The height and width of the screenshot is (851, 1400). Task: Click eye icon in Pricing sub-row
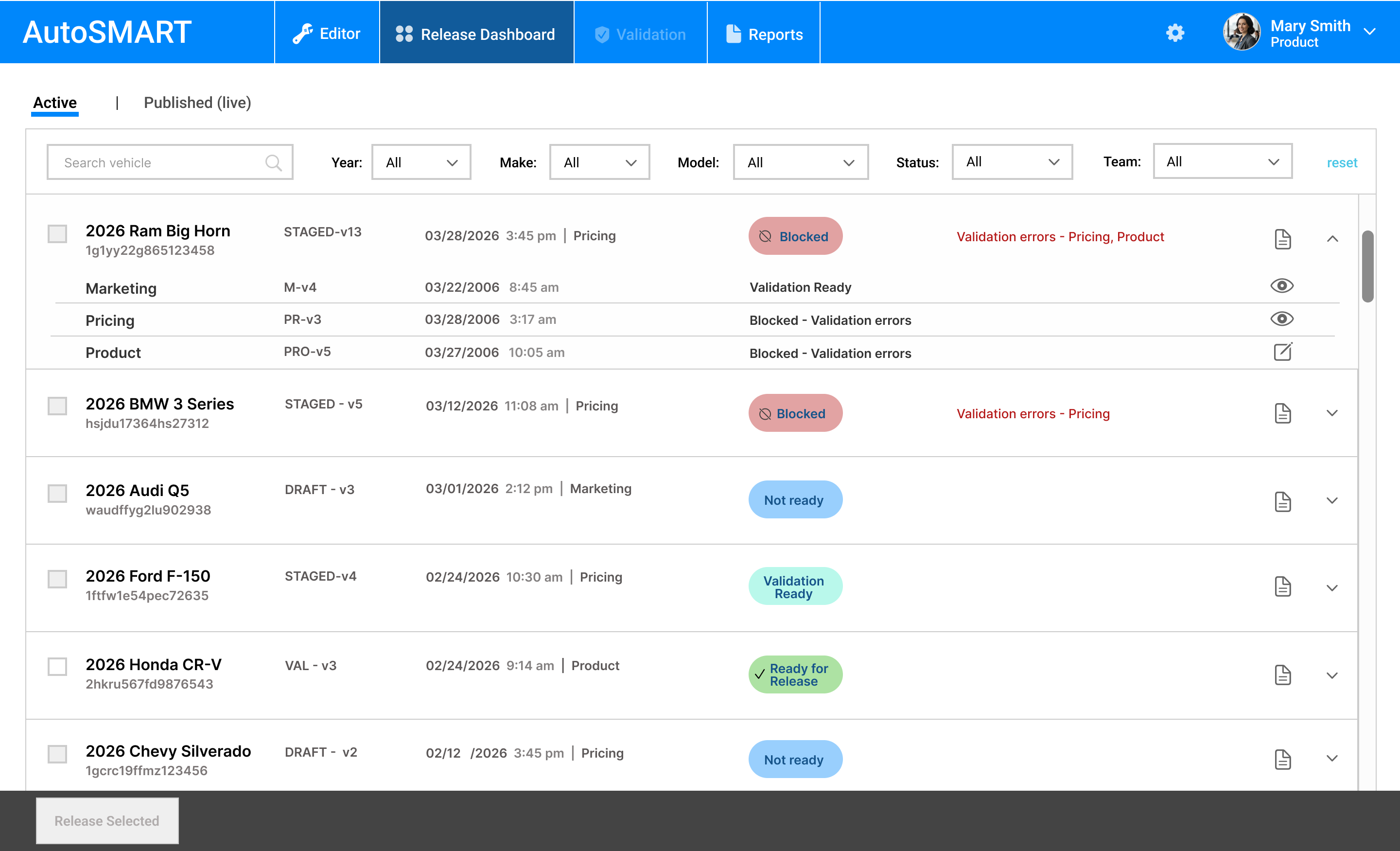(1281, 319)
